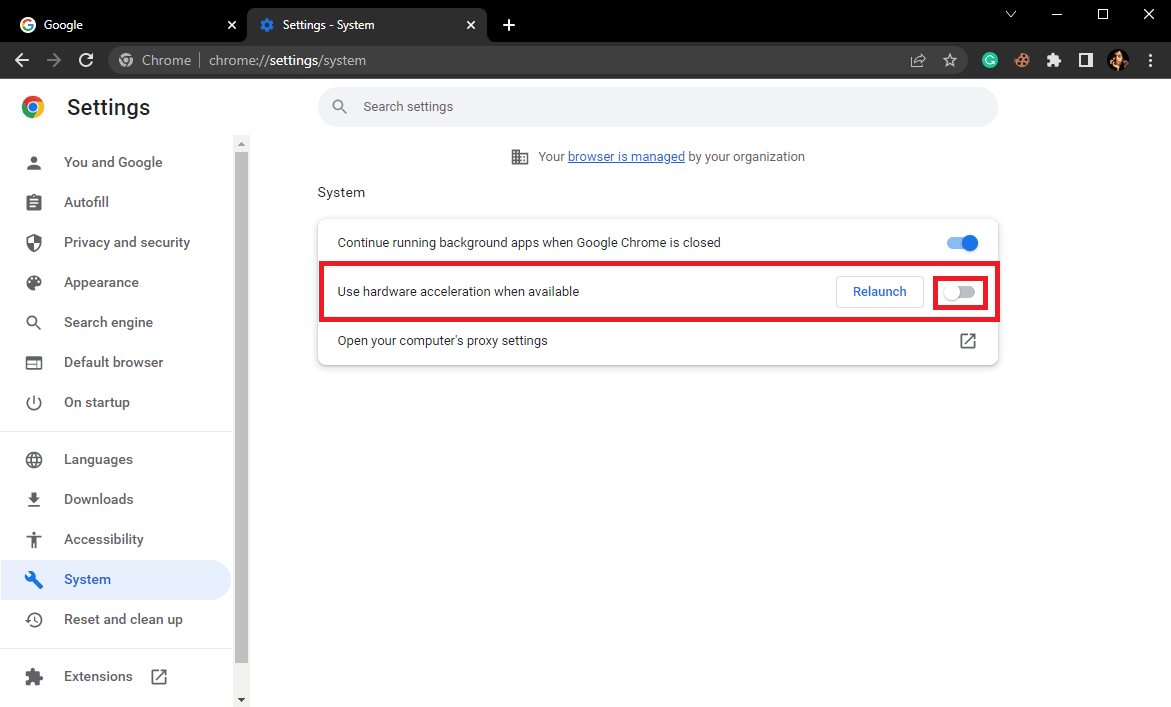The image size is (1171, 707).
Task: Open Accessibility settings
Action: (x=116, y=540)
